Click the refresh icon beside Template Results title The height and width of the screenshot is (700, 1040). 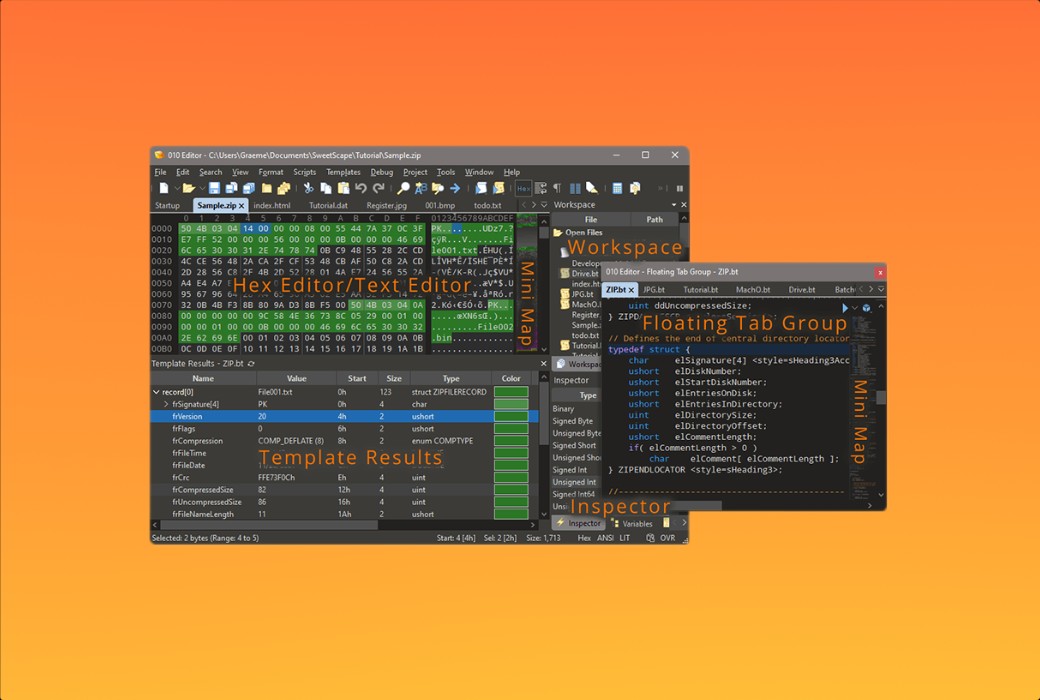[250, 364]
